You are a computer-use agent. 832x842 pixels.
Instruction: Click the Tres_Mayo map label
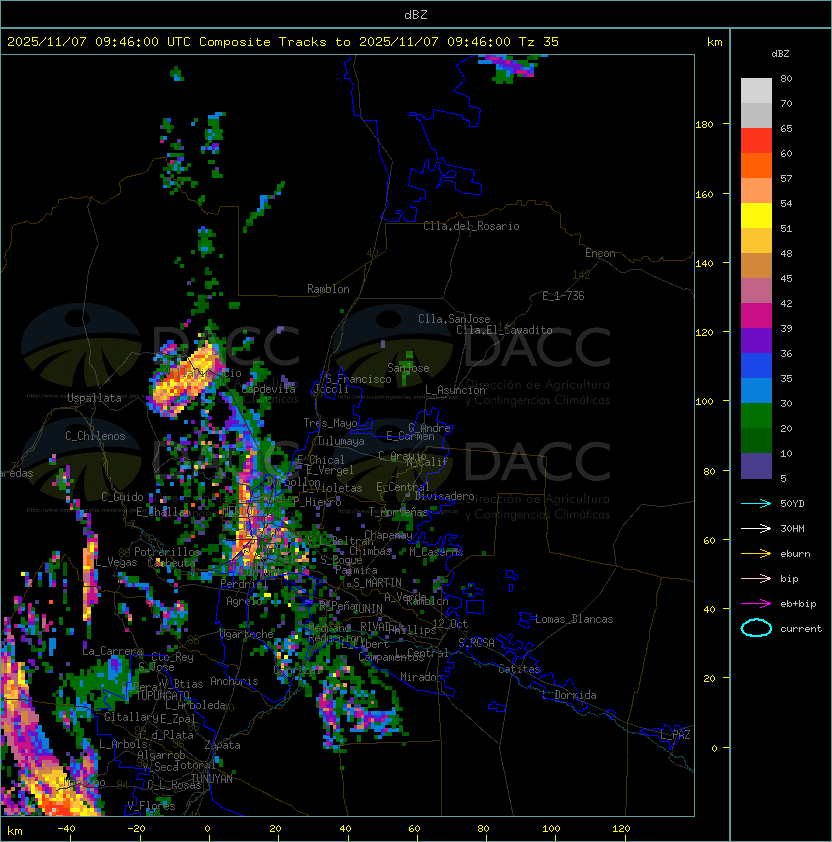(x=330, y=423)
